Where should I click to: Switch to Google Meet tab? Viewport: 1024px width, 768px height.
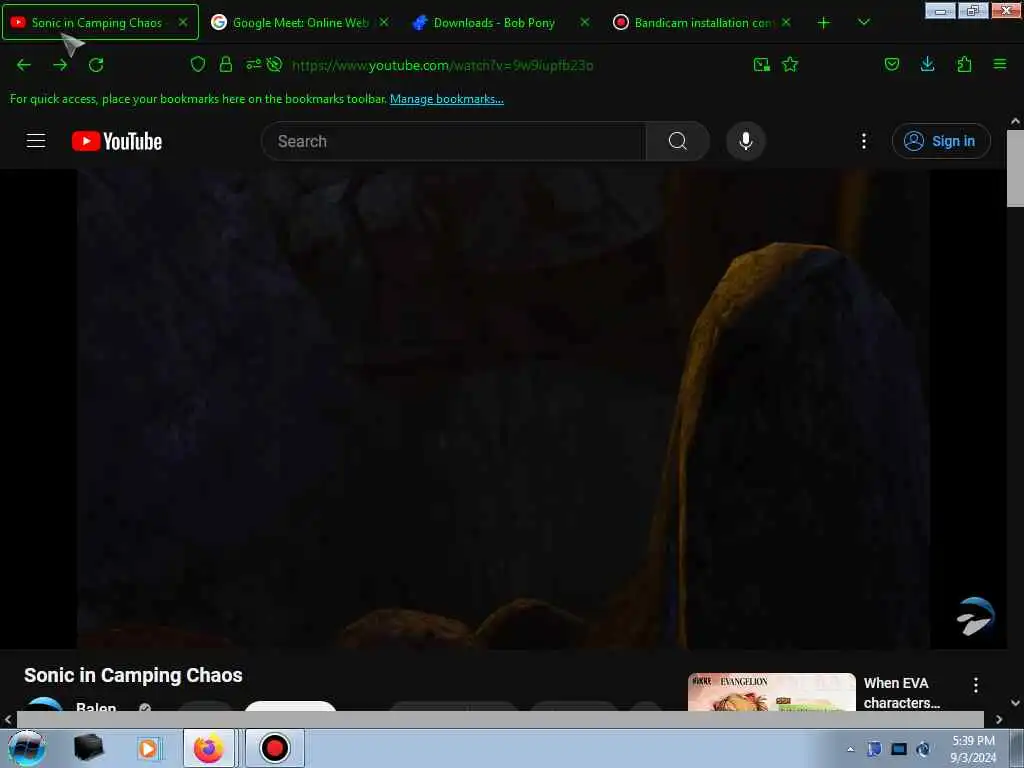[300, 22]
